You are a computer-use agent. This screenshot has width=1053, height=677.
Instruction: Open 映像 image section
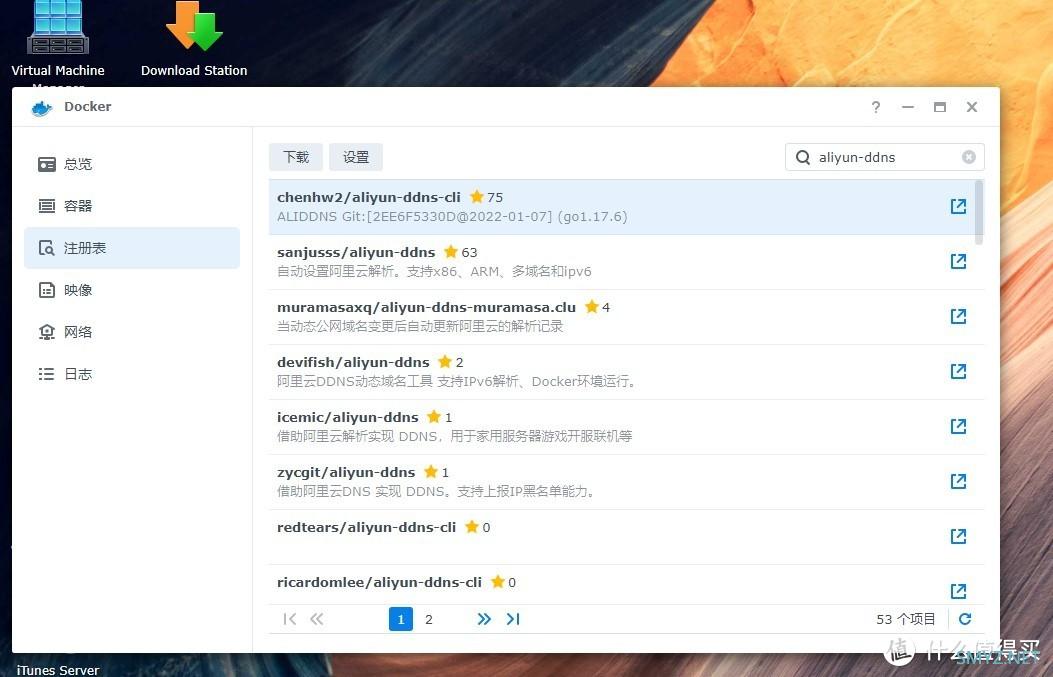132,290
